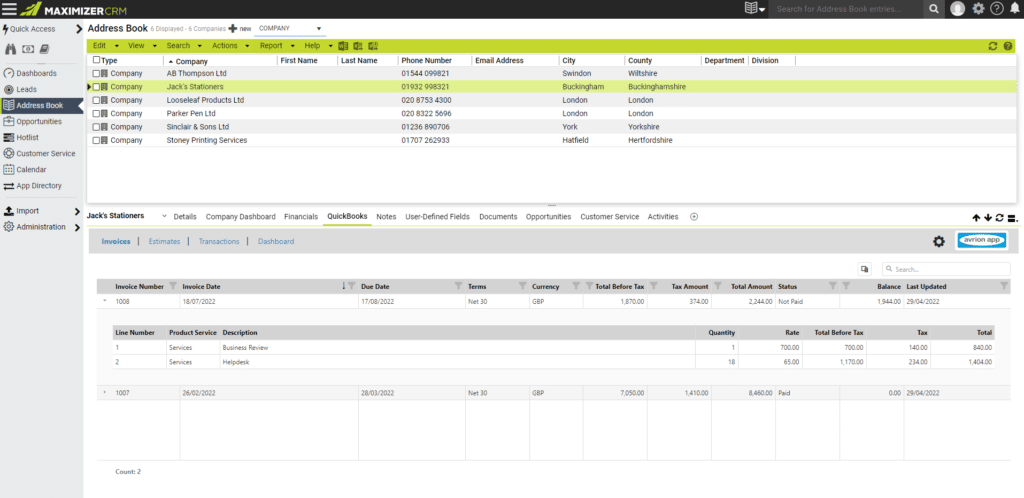Move to previous entry with up arrow
This screenshot has height=498, width=1024.
(976, 217)
